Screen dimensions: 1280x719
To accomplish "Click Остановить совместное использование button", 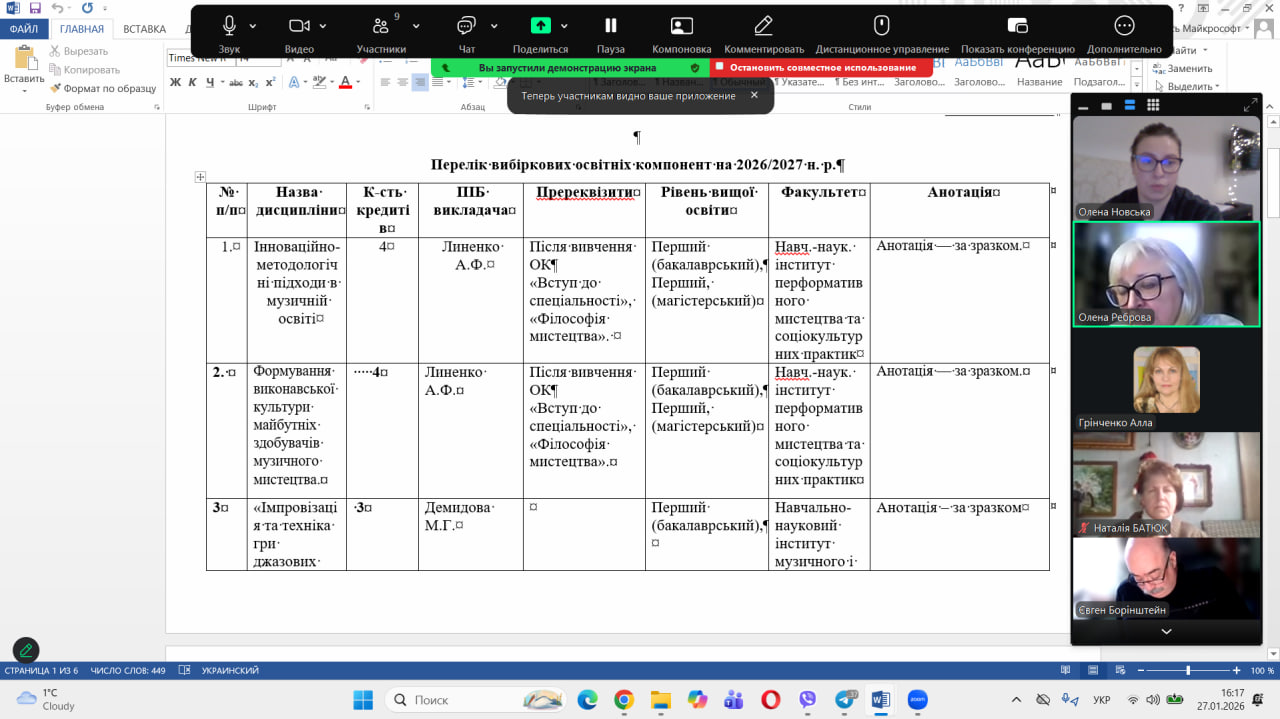I will tap(821, 67).
